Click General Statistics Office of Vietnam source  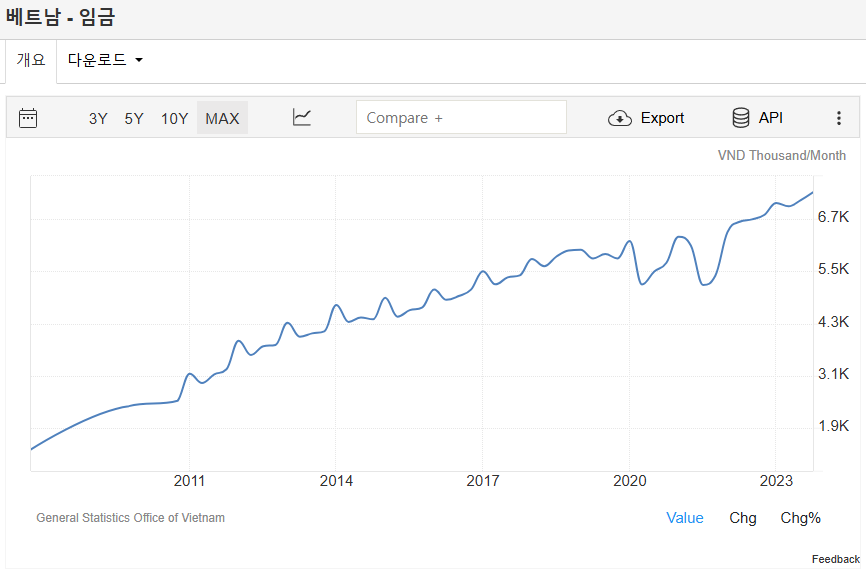click(130, 518)
